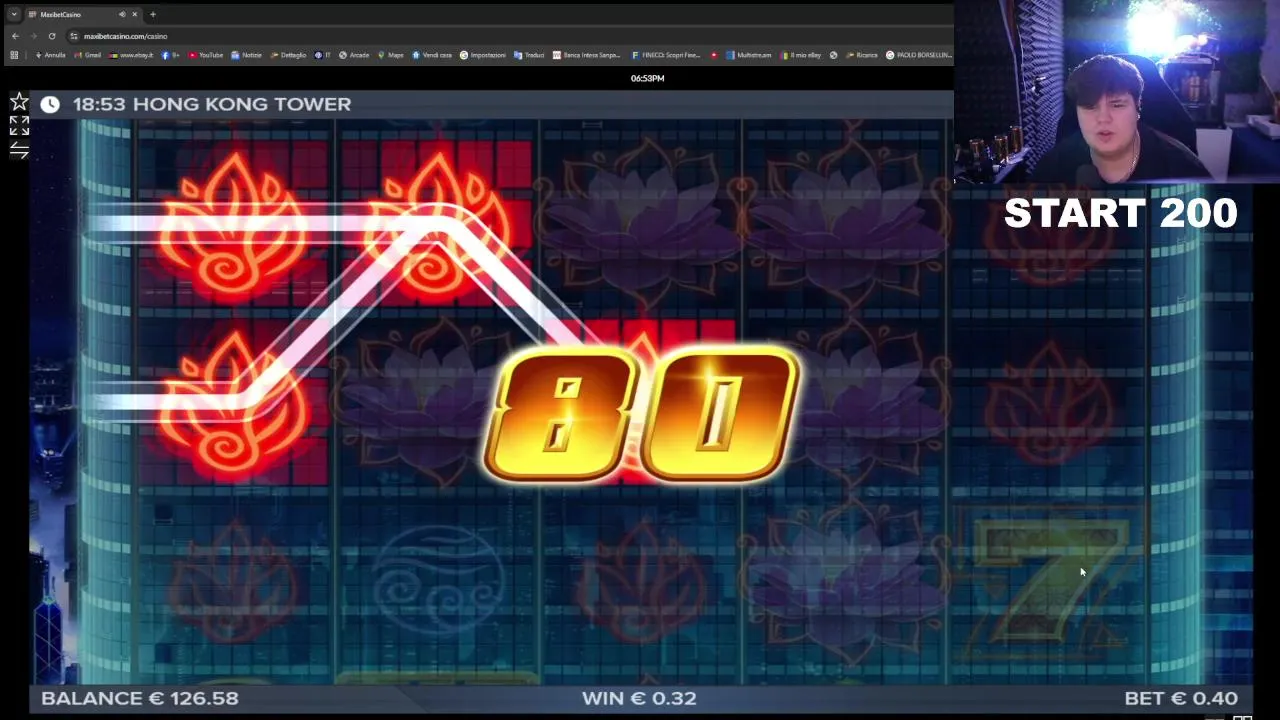
Task: View site information icon in address bar
Action: click(74, 36)
